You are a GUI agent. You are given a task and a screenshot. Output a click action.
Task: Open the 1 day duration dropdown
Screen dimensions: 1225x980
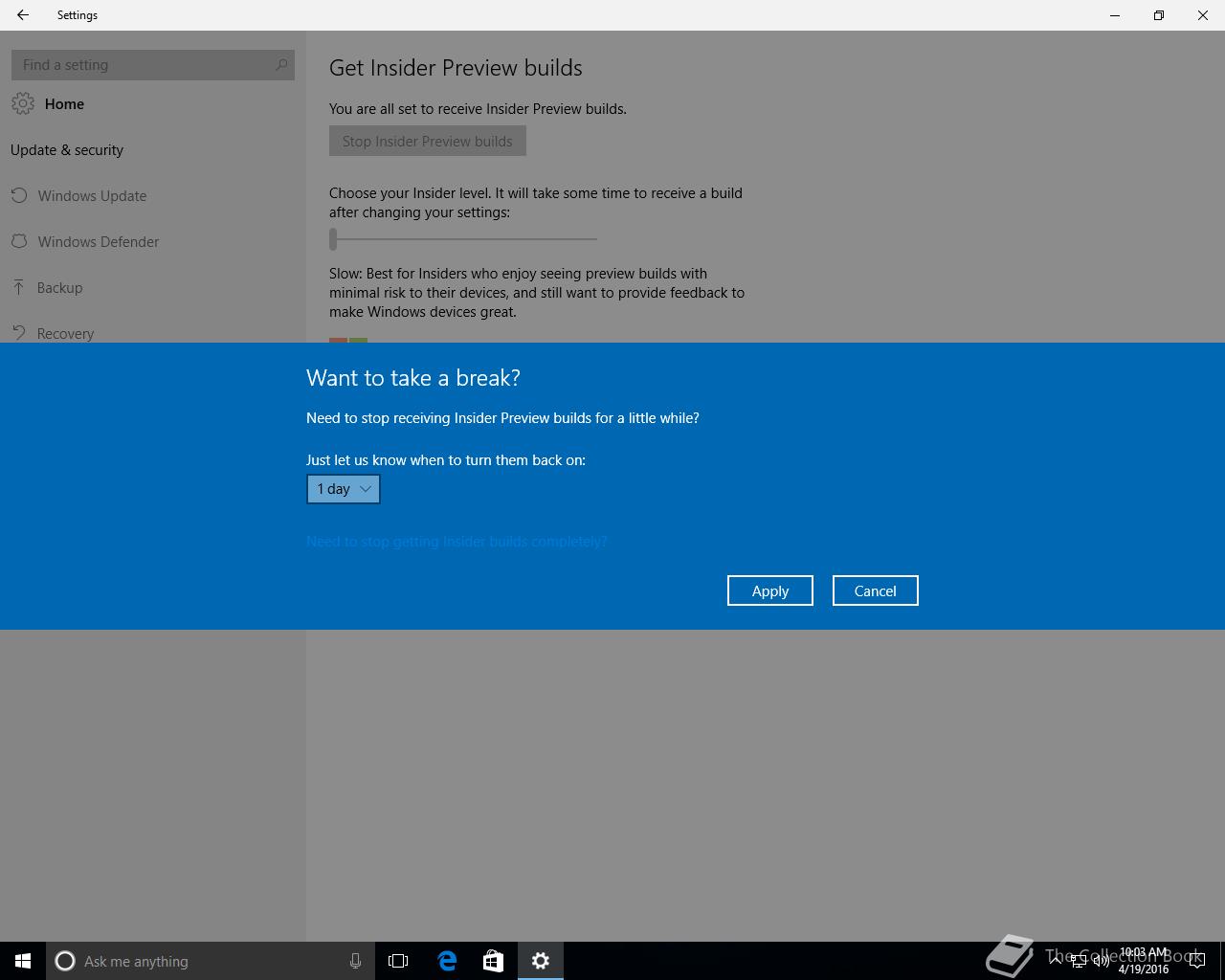click(344, 489)
